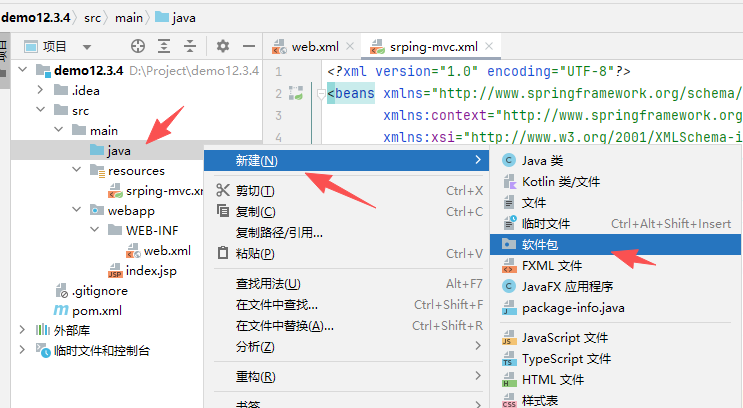Open pom.xml in the project tree
Screen dimensions: 743x408
(x=96, y=311)
